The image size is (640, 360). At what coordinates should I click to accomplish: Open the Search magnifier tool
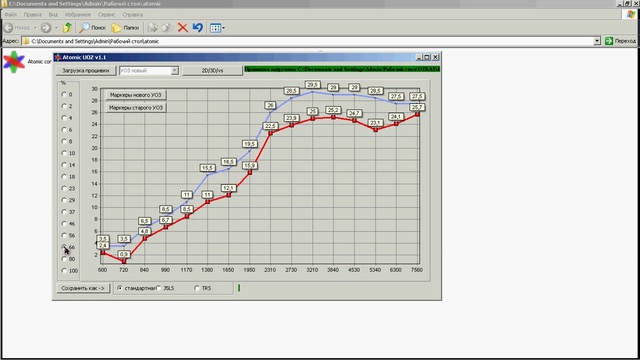tap(84, 27)
